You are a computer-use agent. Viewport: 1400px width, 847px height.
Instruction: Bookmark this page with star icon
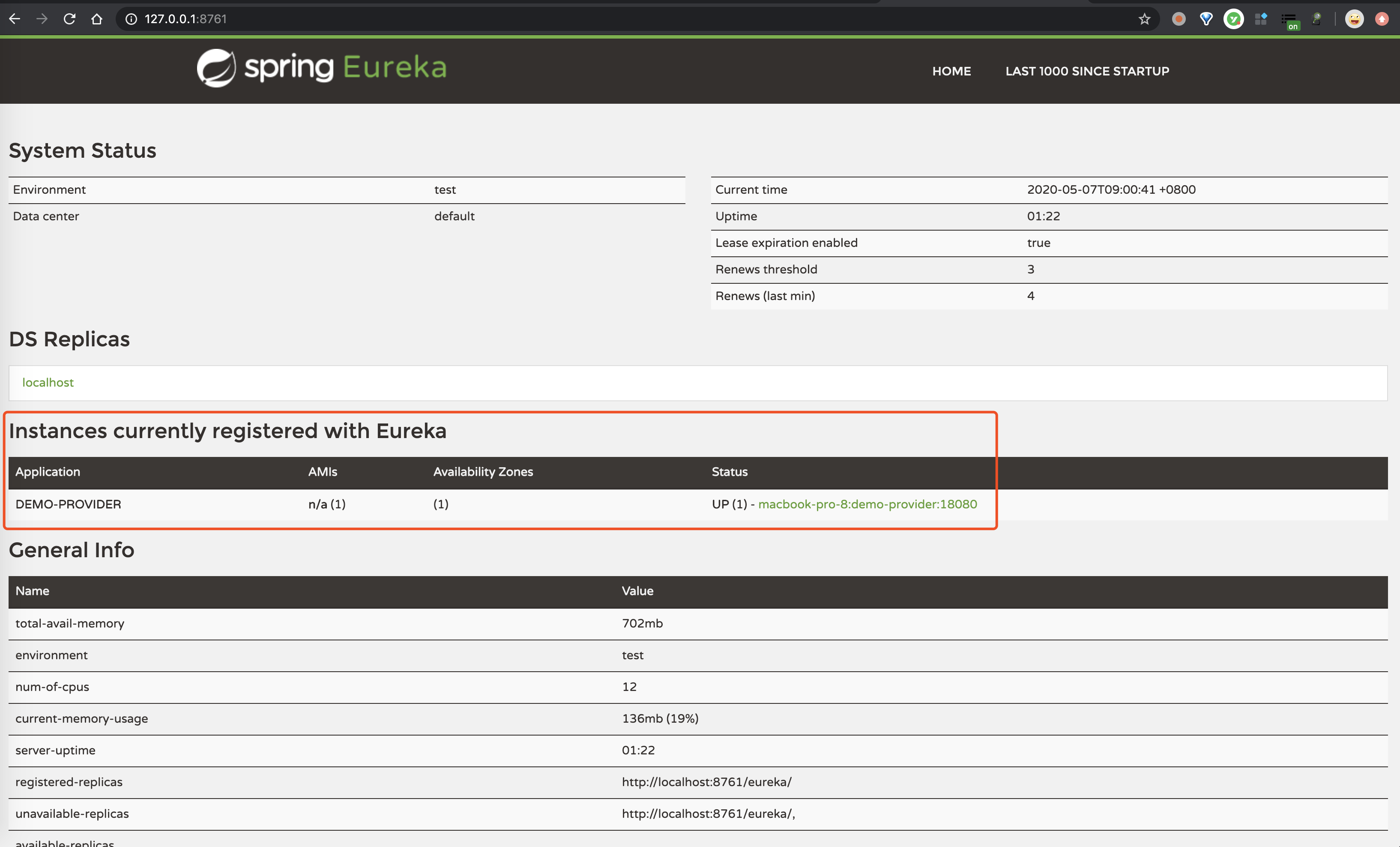pos(1144,19)
